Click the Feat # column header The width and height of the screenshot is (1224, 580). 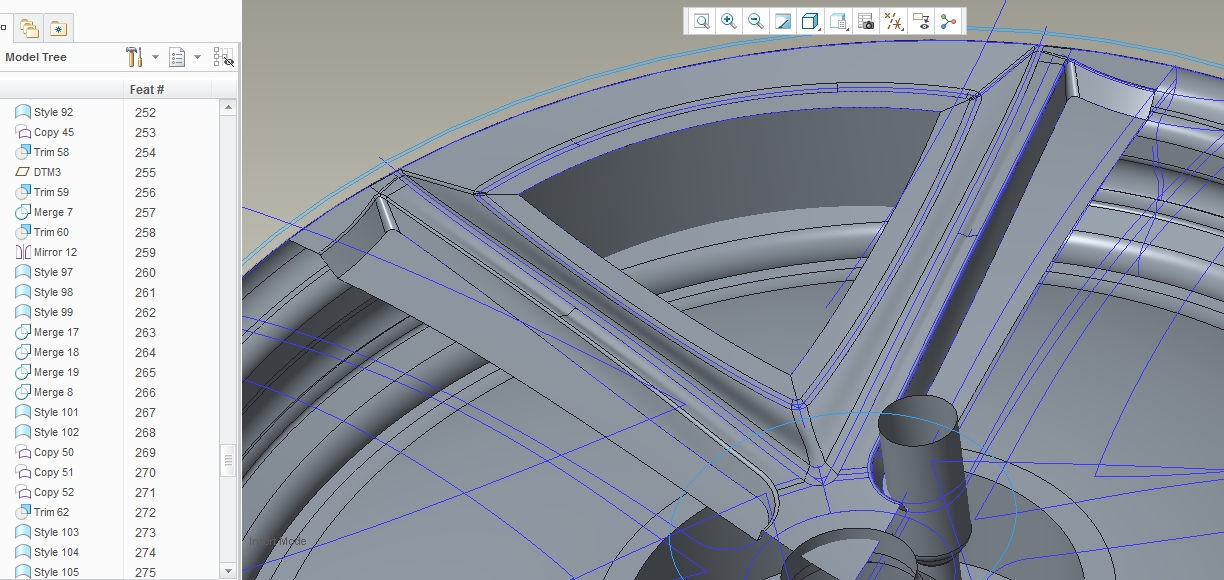pyautogui.click(x=147, y=89)
